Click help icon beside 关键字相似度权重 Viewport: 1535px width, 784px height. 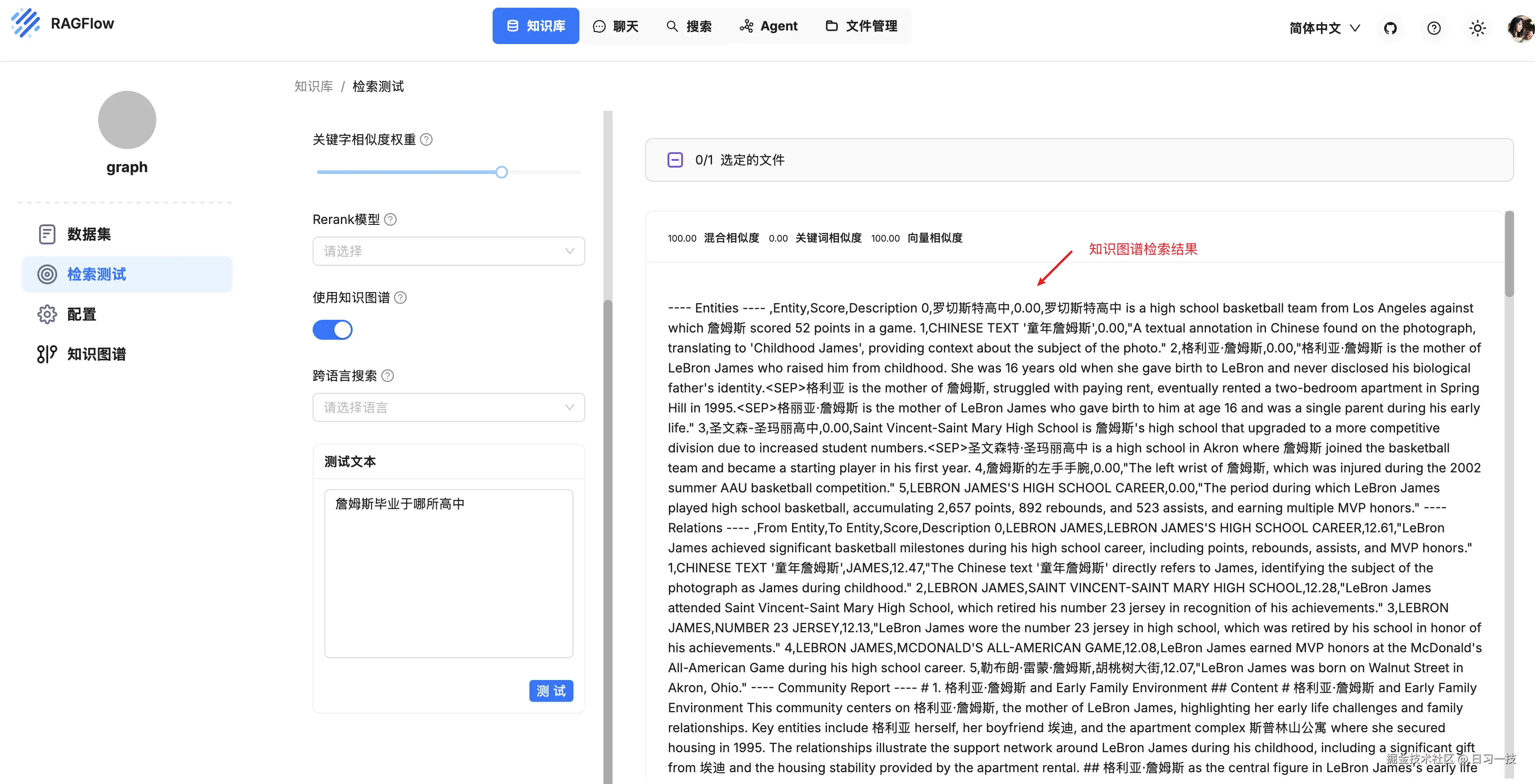pyautogui.click(x=426, y=139)
